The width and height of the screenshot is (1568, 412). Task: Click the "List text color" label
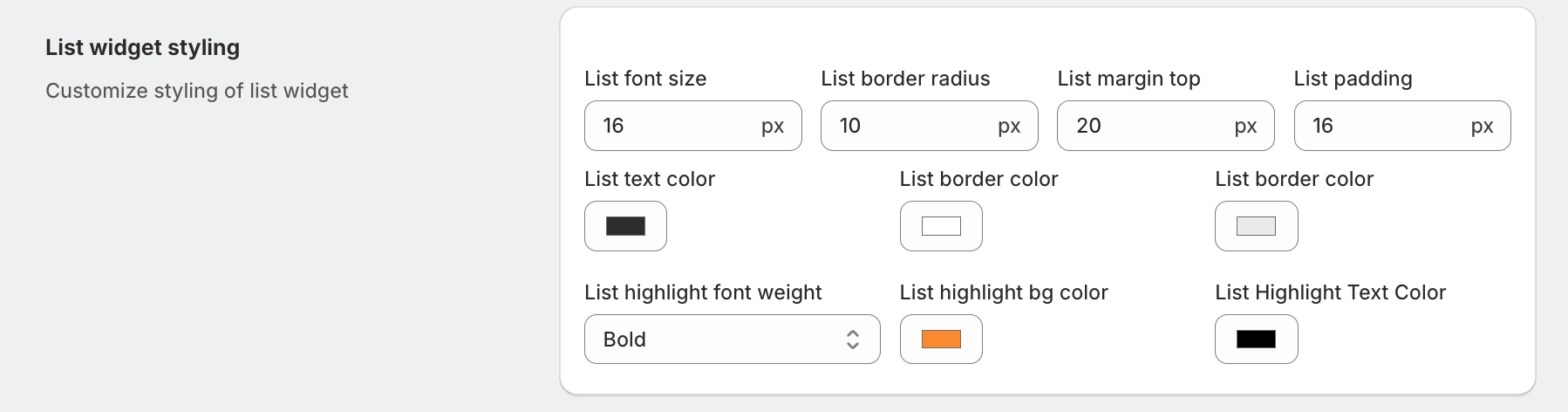(650, 179)
